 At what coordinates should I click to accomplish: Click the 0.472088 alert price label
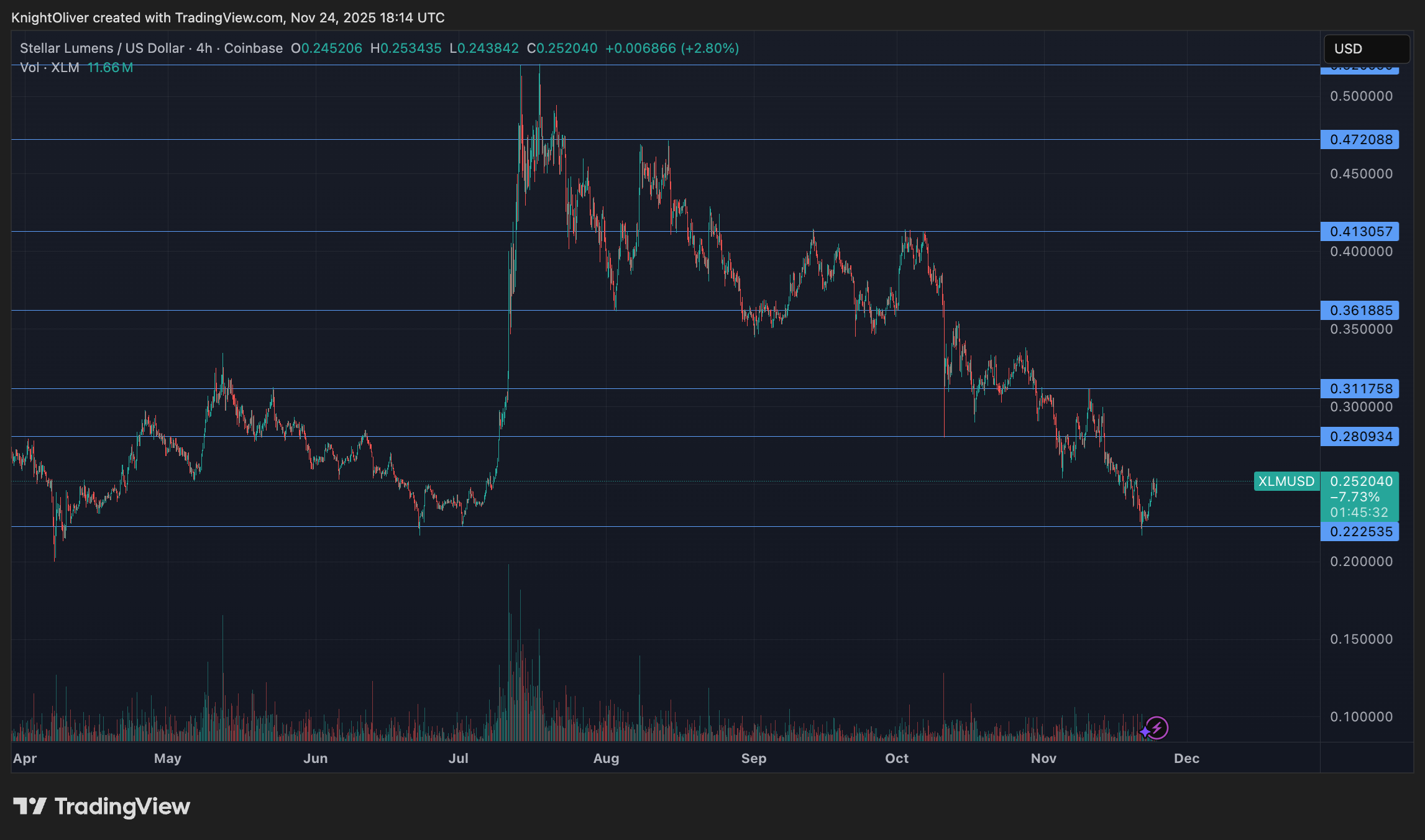point(1360,140)
